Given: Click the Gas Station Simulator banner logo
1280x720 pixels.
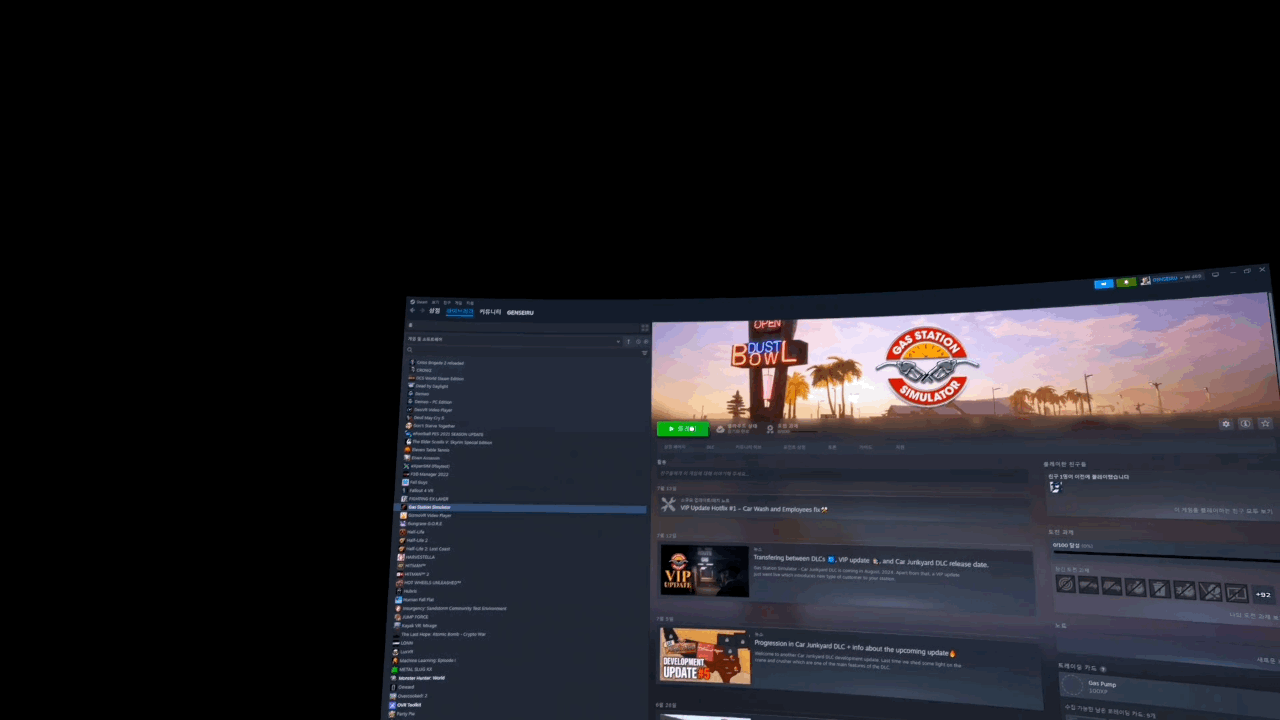Looking at the screenshot, I should [927, 367].
